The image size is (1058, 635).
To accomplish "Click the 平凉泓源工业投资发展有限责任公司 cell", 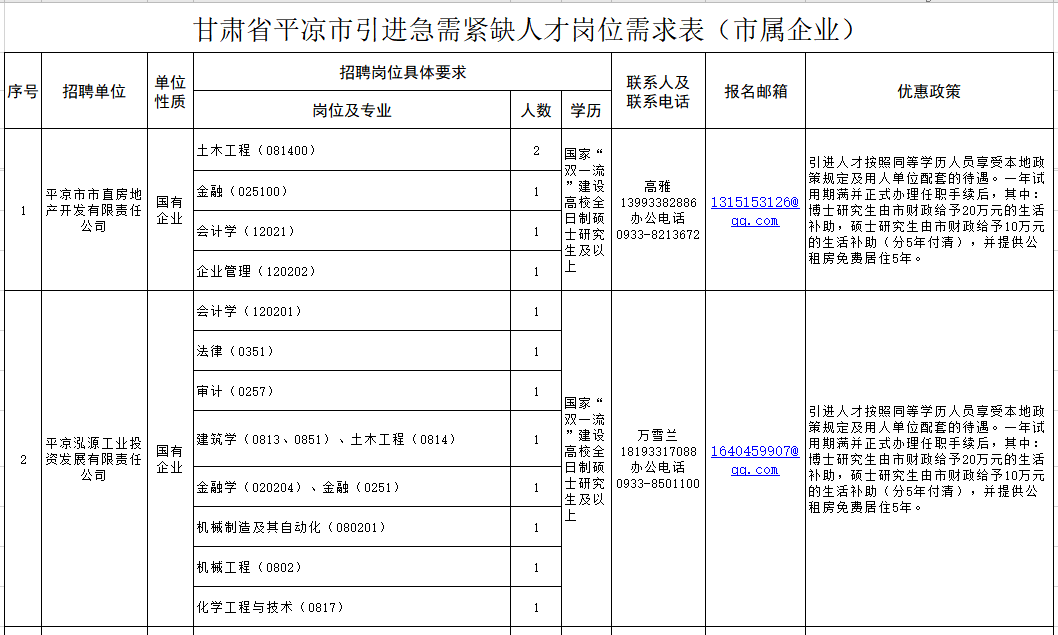I will (x=94, y=461).
